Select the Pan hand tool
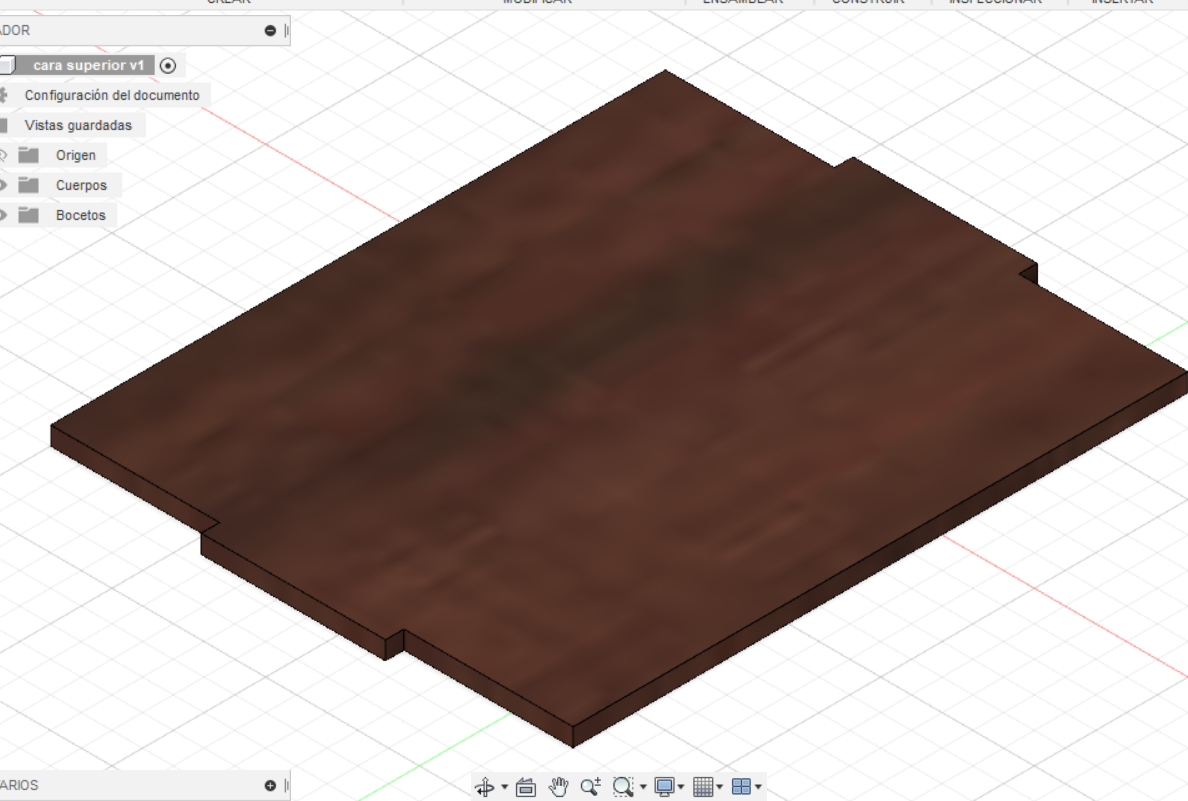 click(x=558, y=787)
